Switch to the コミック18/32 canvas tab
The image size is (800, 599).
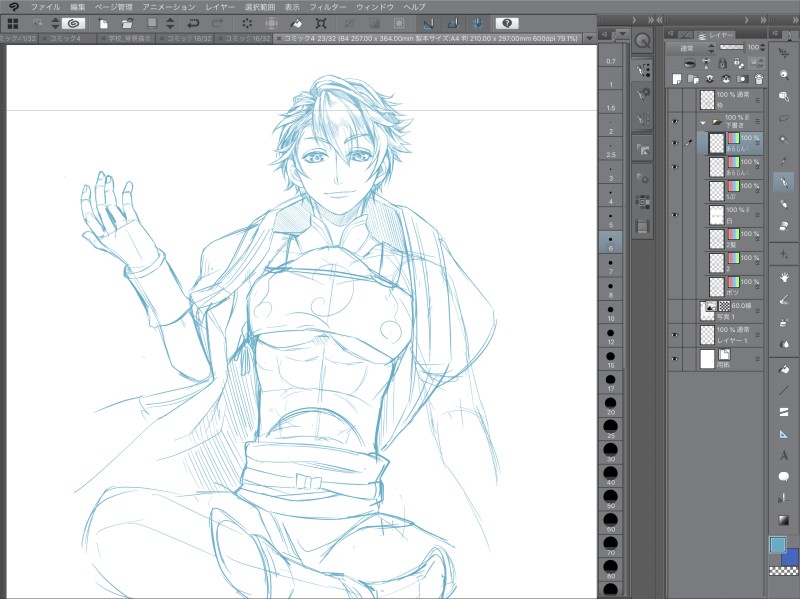184,38
